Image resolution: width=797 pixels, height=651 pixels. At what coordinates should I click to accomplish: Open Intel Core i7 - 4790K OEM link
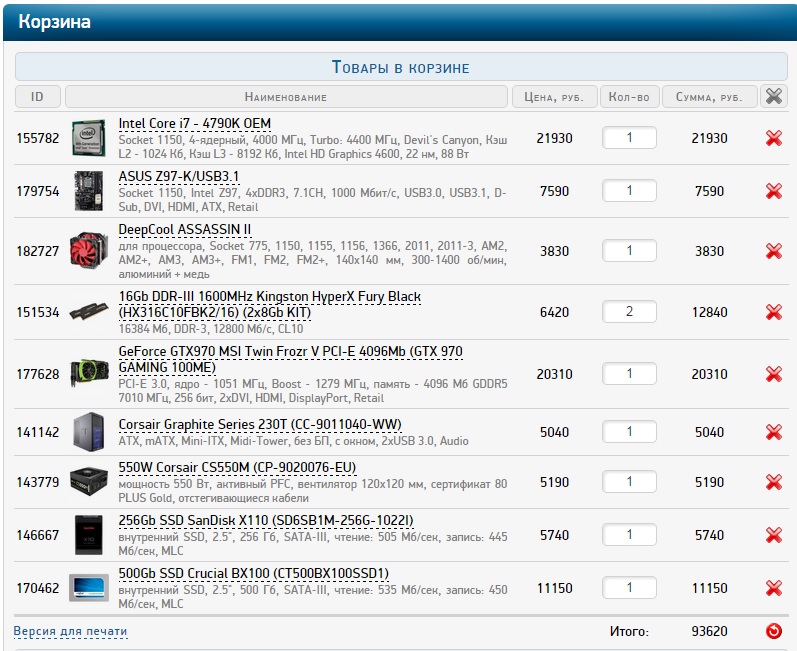[195, 123]
